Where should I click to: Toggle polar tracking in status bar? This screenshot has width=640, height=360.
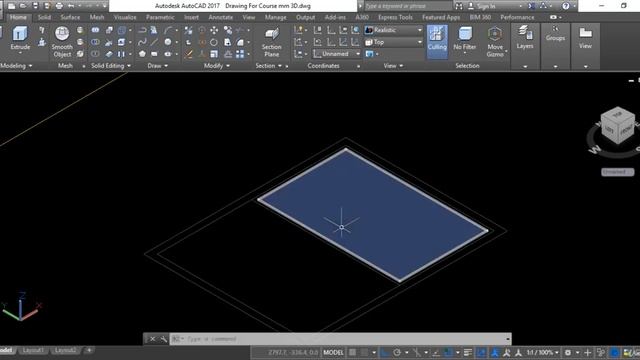click(397, 352)
